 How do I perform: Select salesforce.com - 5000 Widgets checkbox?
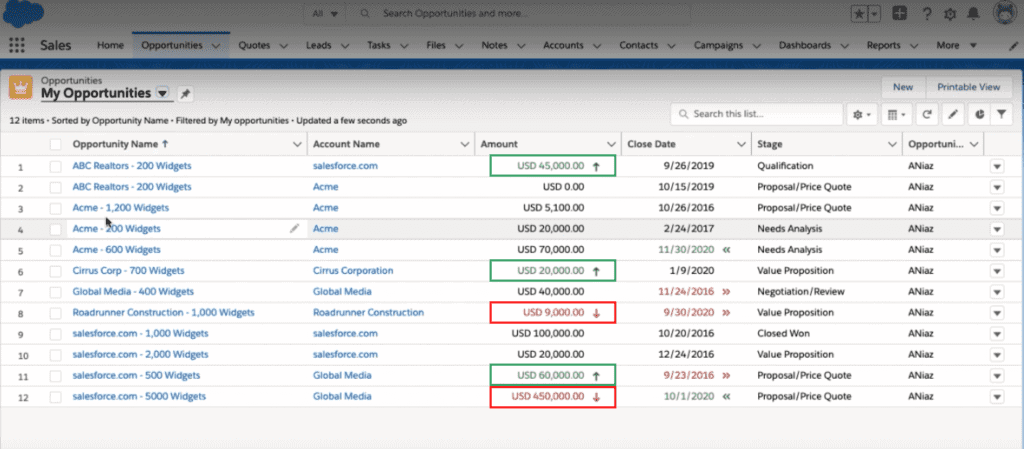(x=56, y=396)
